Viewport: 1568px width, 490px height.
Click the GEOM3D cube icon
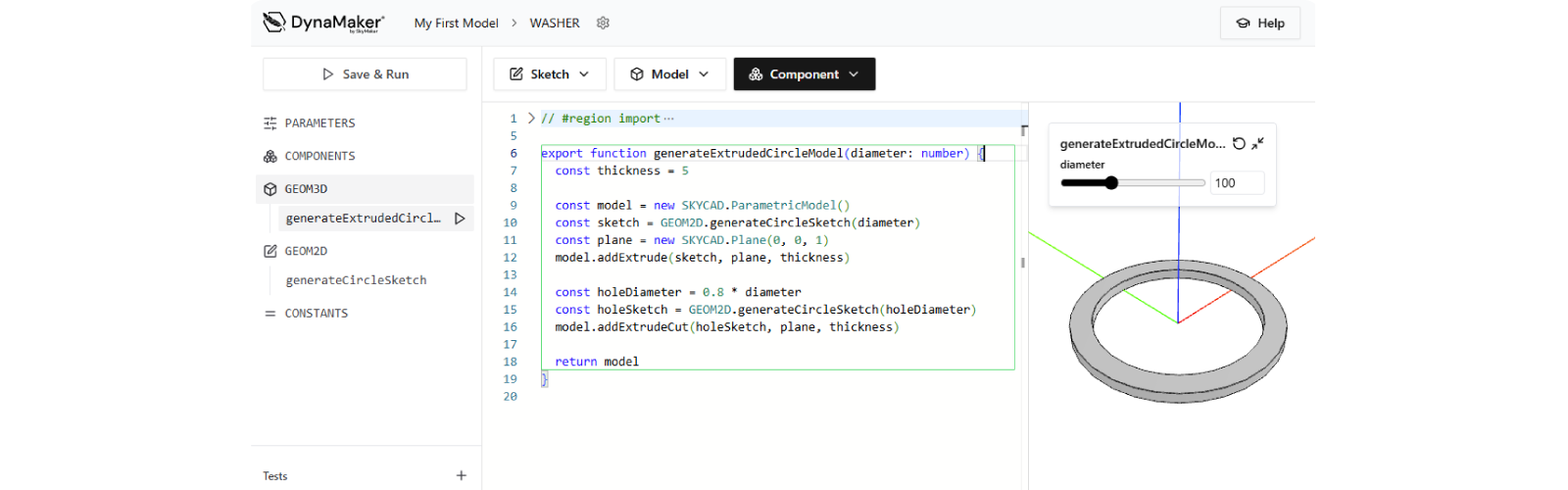pos(270,189)
